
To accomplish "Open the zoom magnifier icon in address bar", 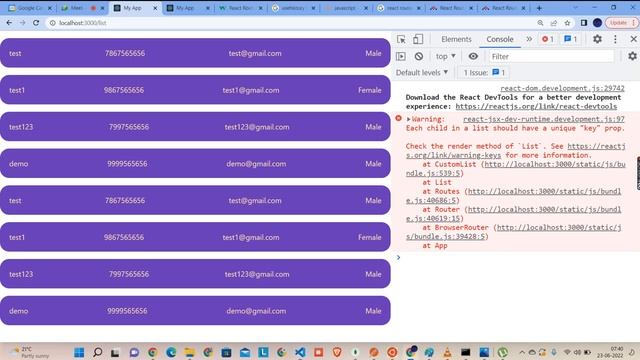I will pos(540,23).
